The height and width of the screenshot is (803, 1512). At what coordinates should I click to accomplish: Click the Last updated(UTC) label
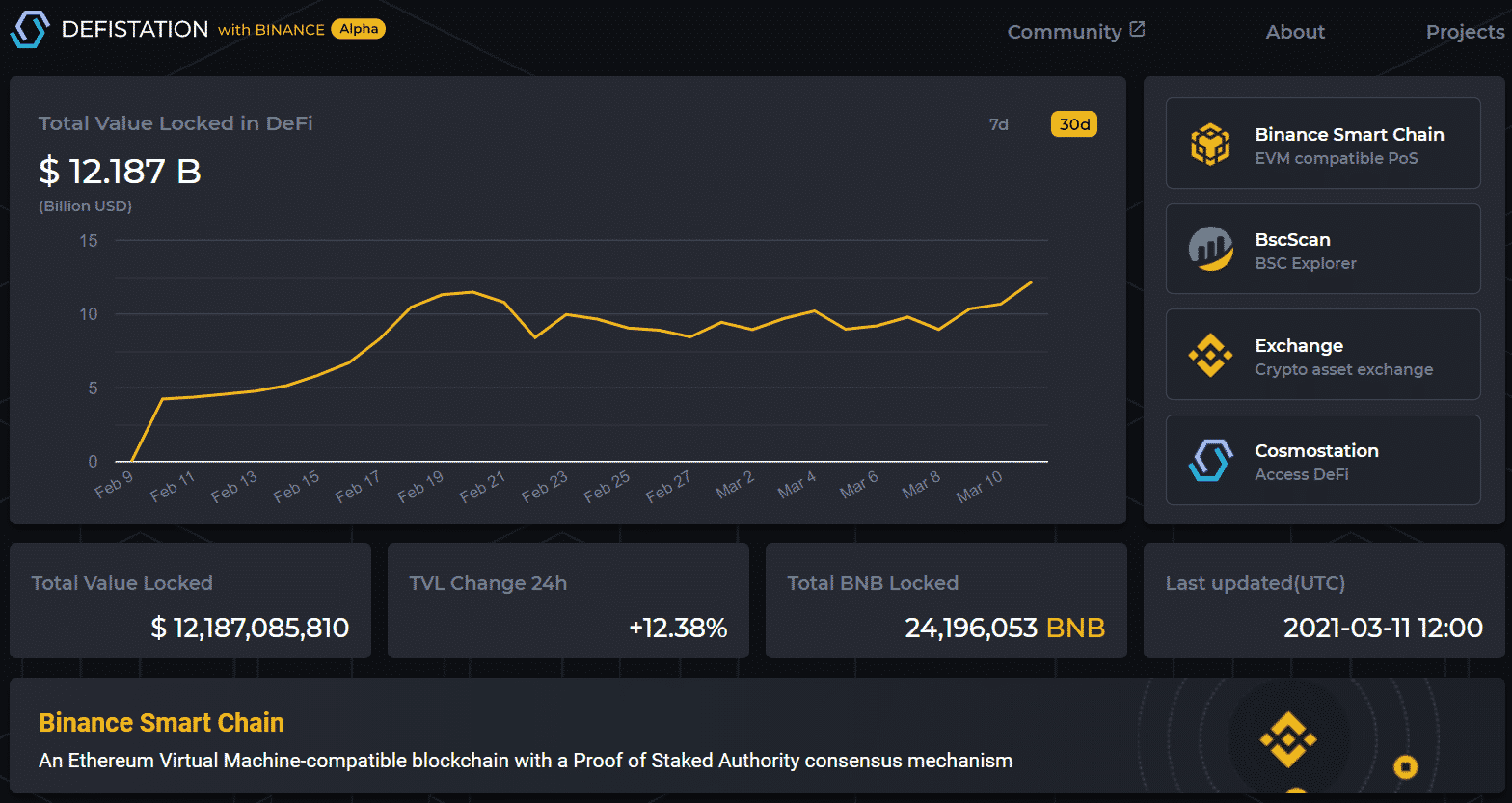pyautogui.click(x=1255, y=583)
